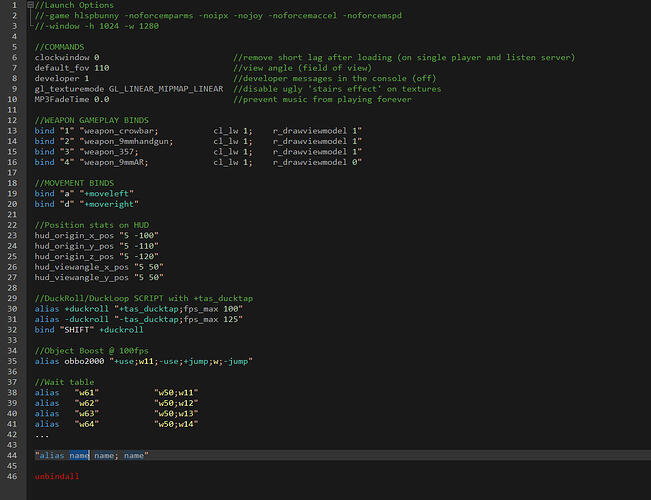Click the 'obbo2000' alias name

84,361
